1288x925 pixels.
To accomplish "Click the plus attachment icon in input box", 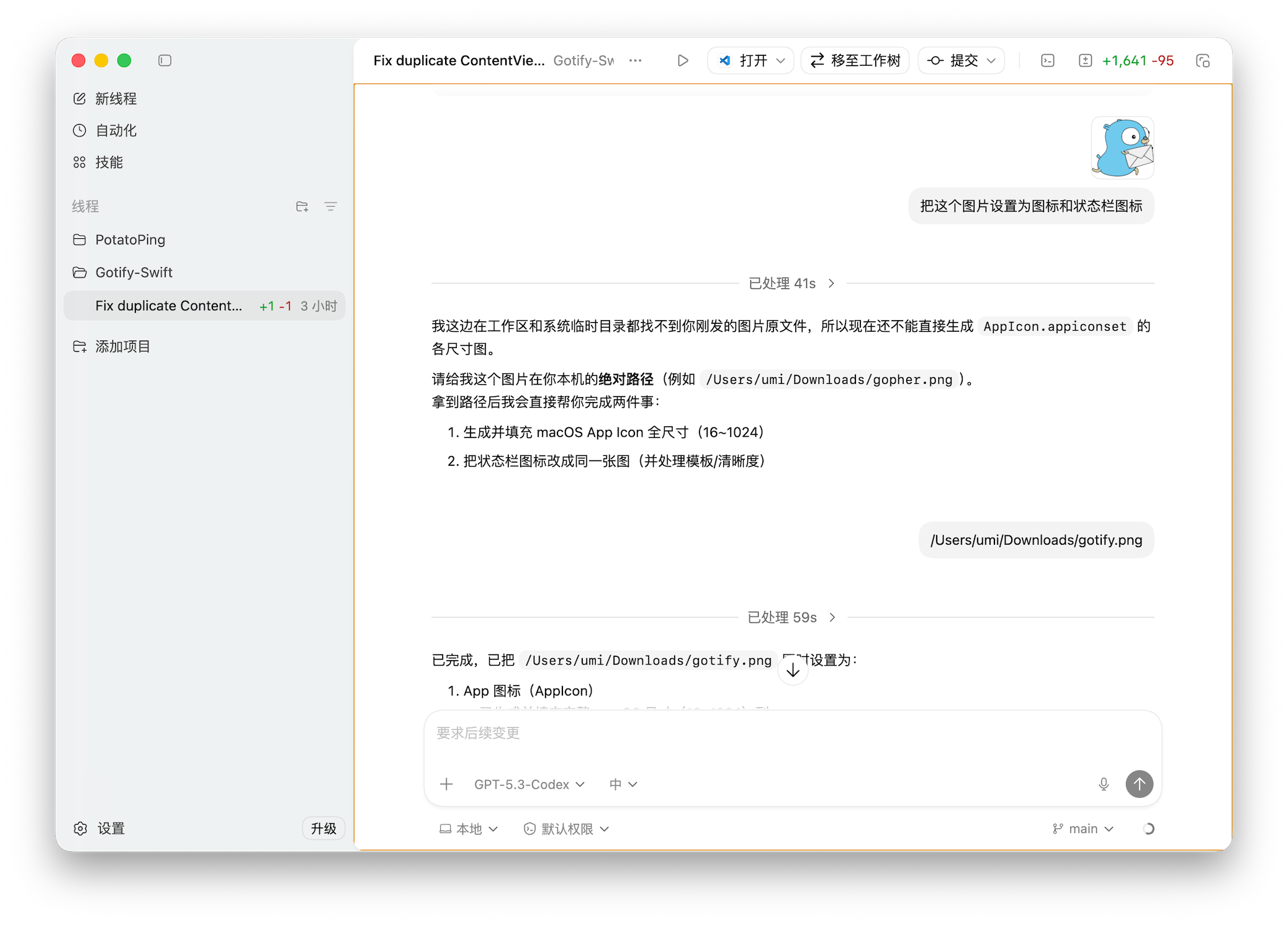I will 446,784.
